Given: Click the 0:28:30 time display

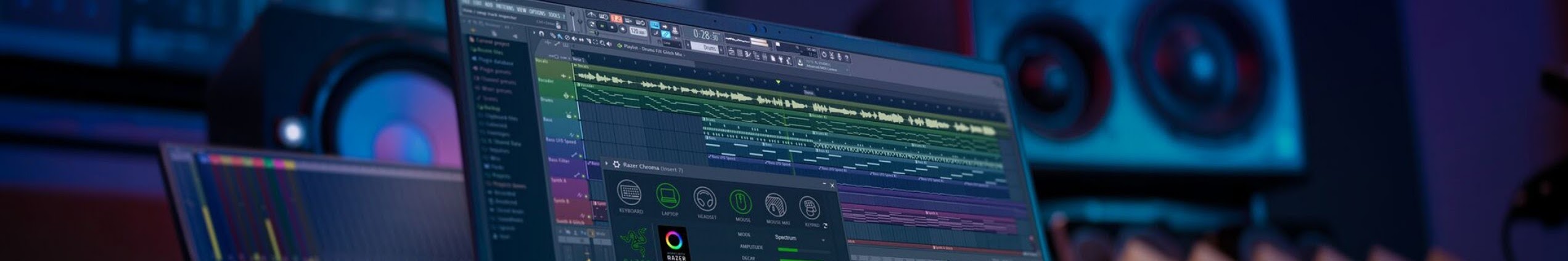Looking at the screenshot, I should [x=706, y=36].
